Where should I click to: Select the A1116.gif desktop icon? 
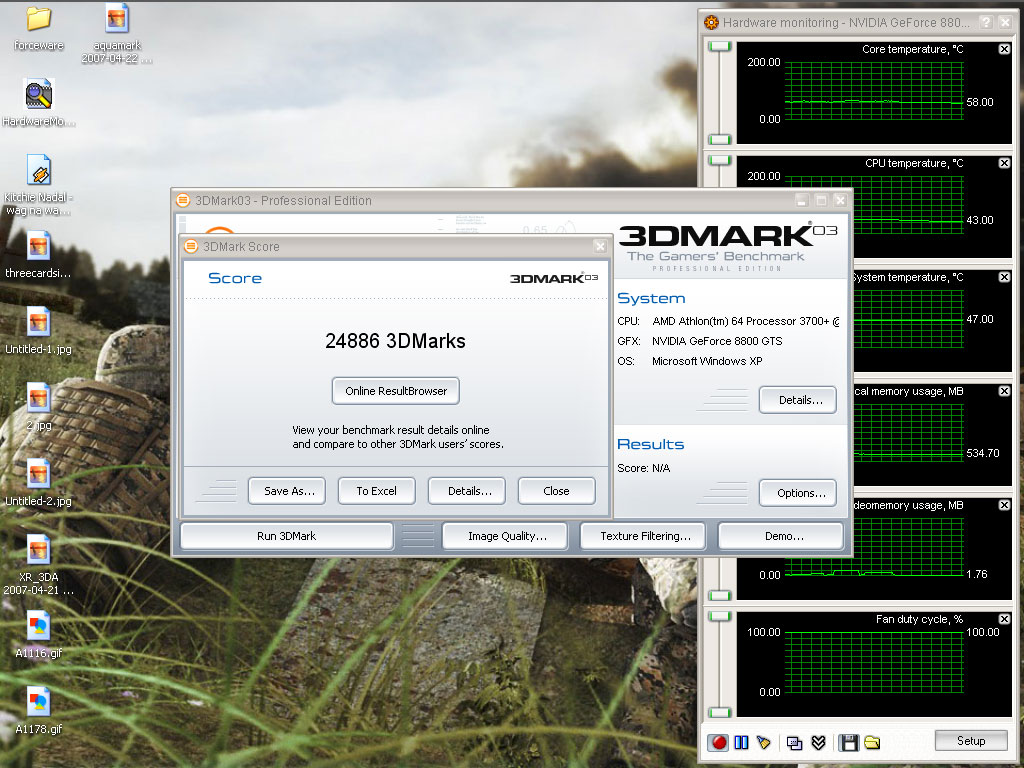[39, 635]
